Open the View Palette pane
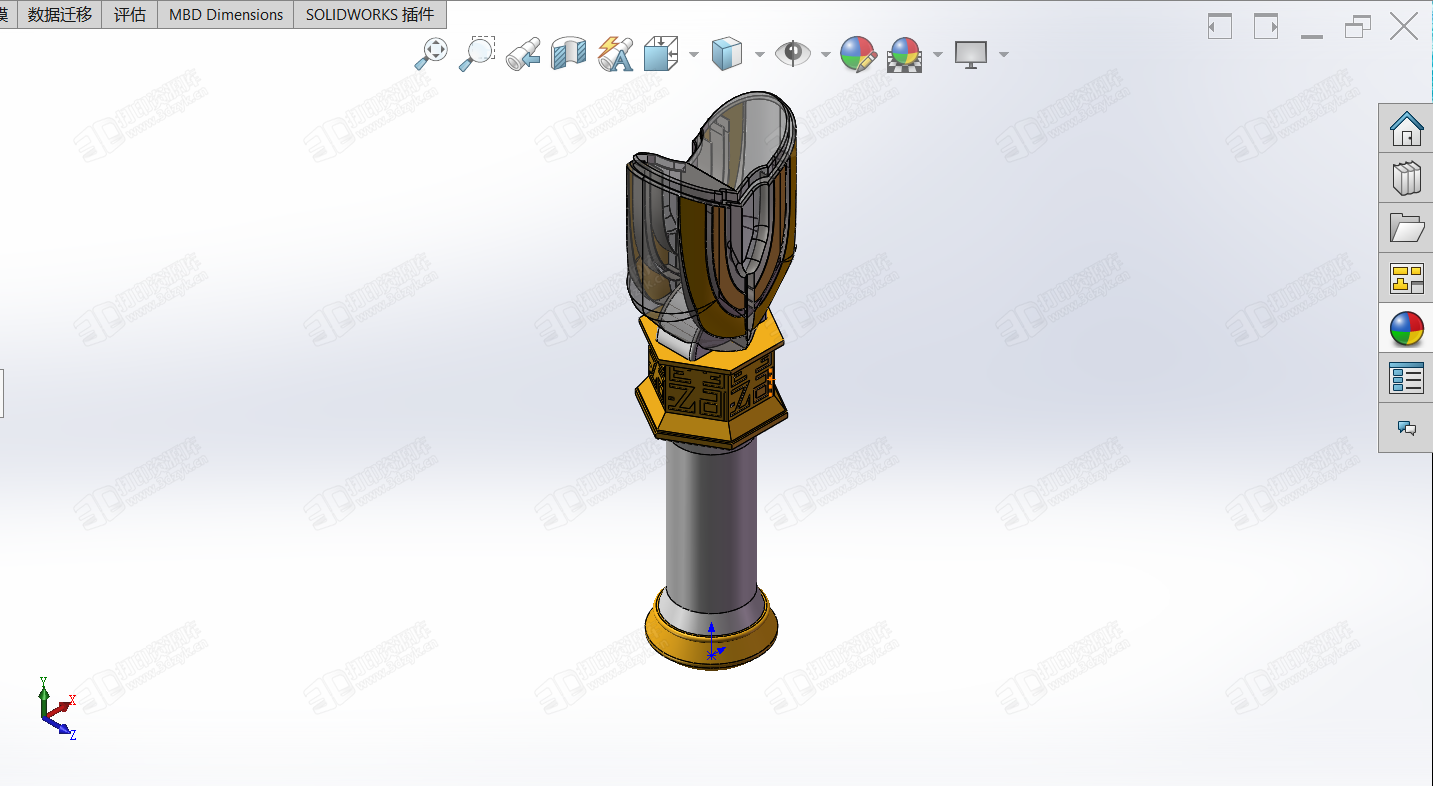The width and height of the screenshot is (1433, 786). click(x=1406, y=278)
